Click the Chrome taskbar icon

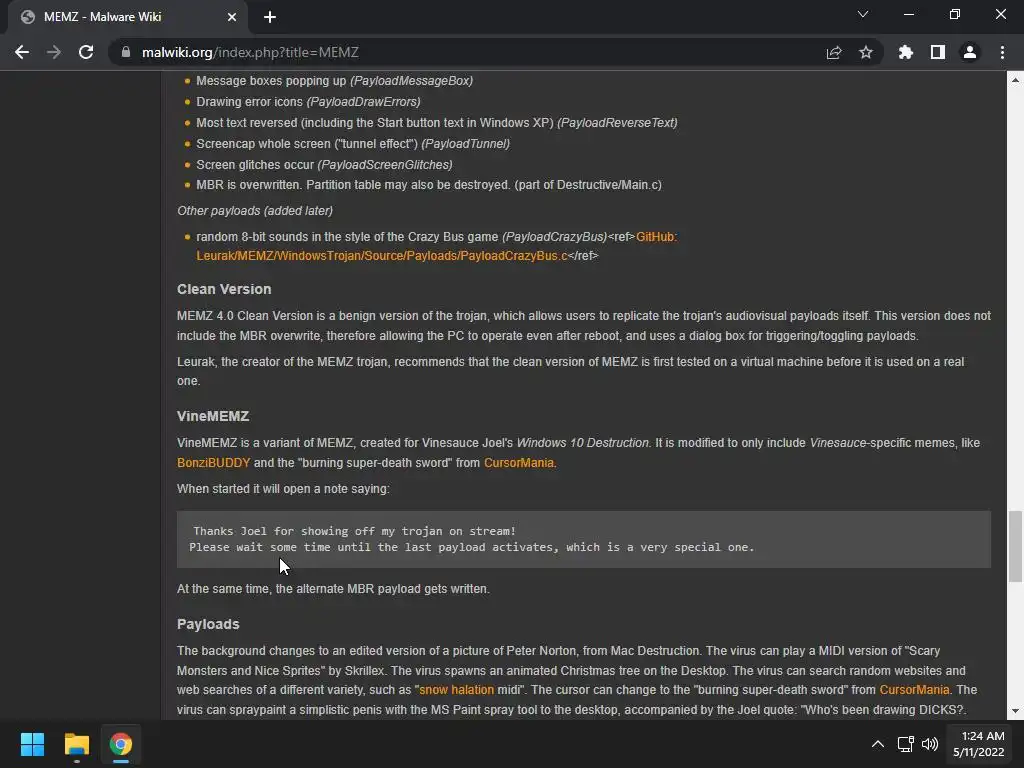121,744
